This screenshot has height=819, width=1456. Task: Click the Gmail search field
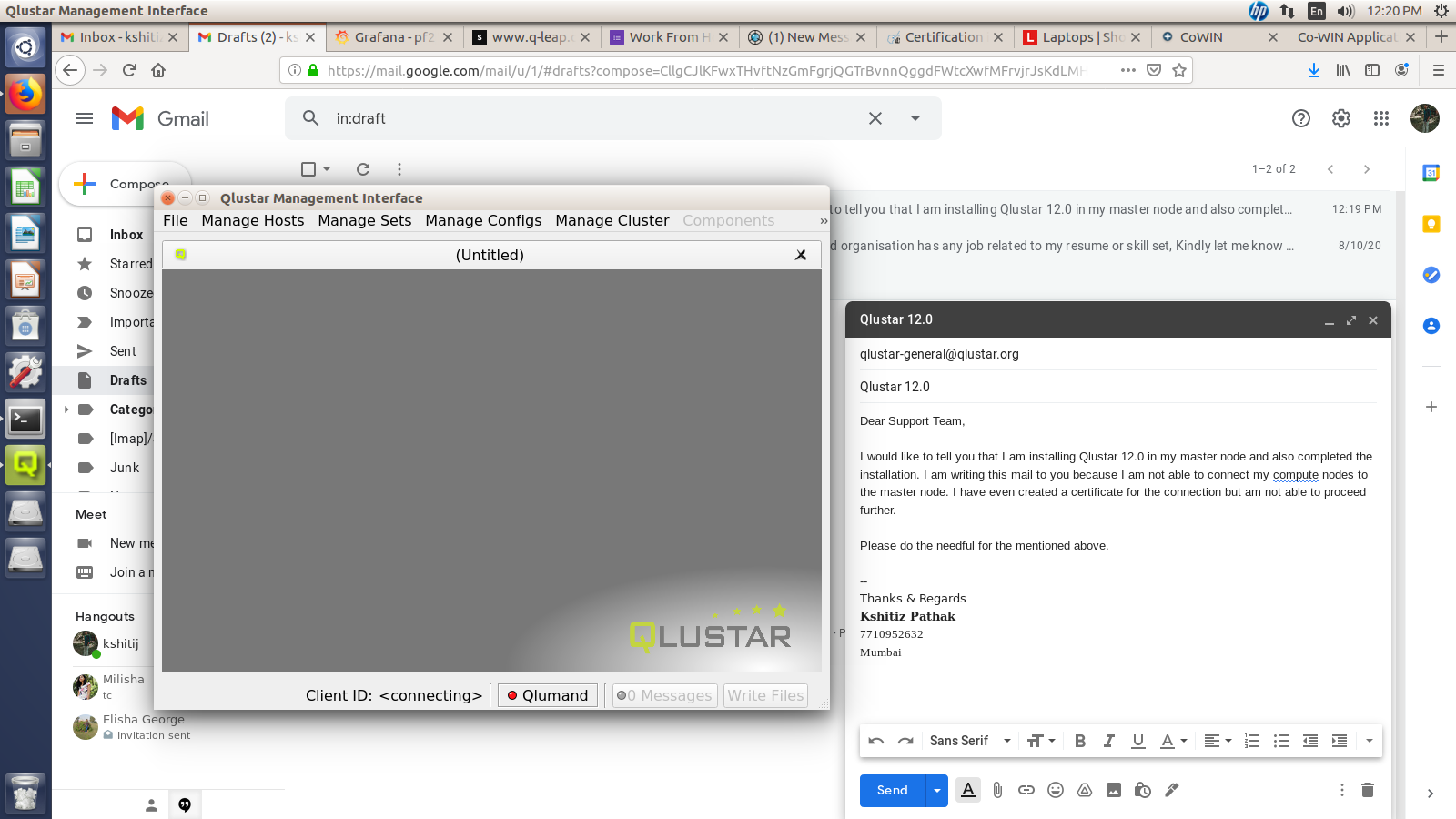[x=591, y=118]
